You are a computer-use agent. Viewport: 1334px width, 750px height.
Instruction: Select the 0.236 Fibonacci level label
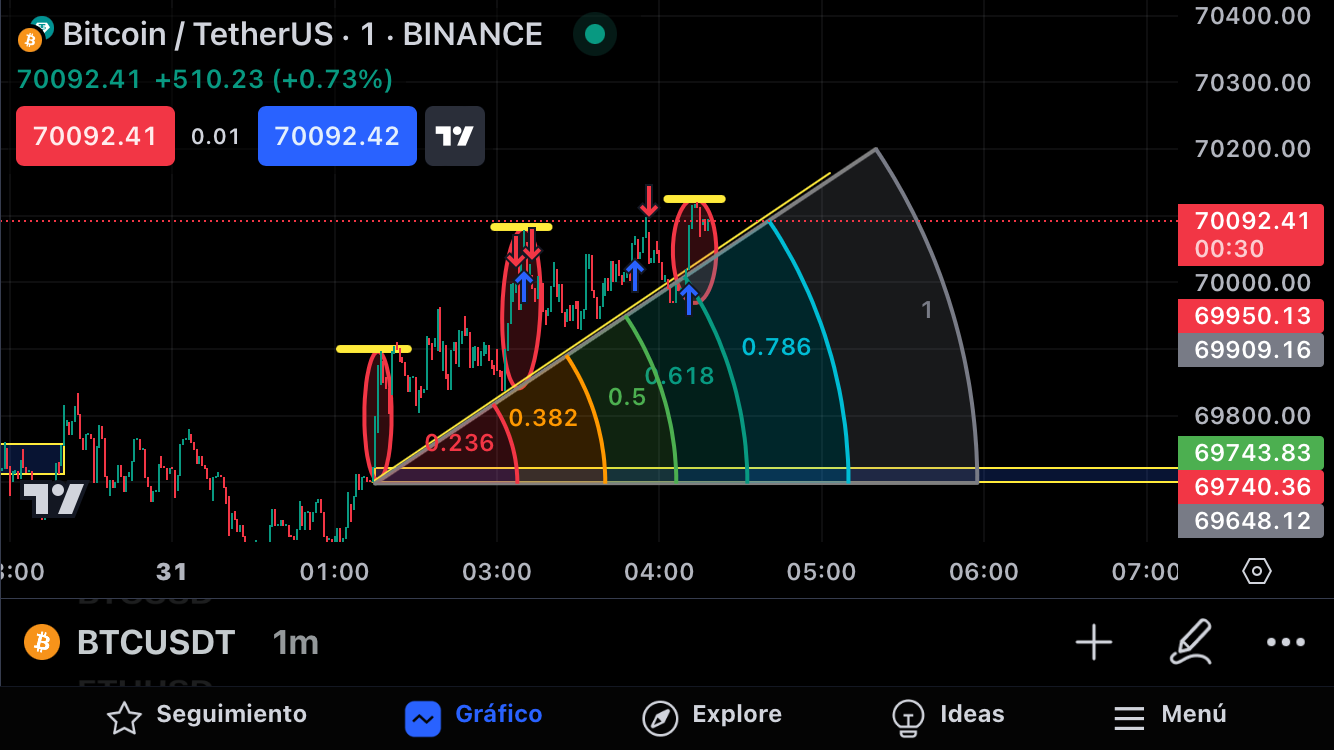click(x=459, y=443)
